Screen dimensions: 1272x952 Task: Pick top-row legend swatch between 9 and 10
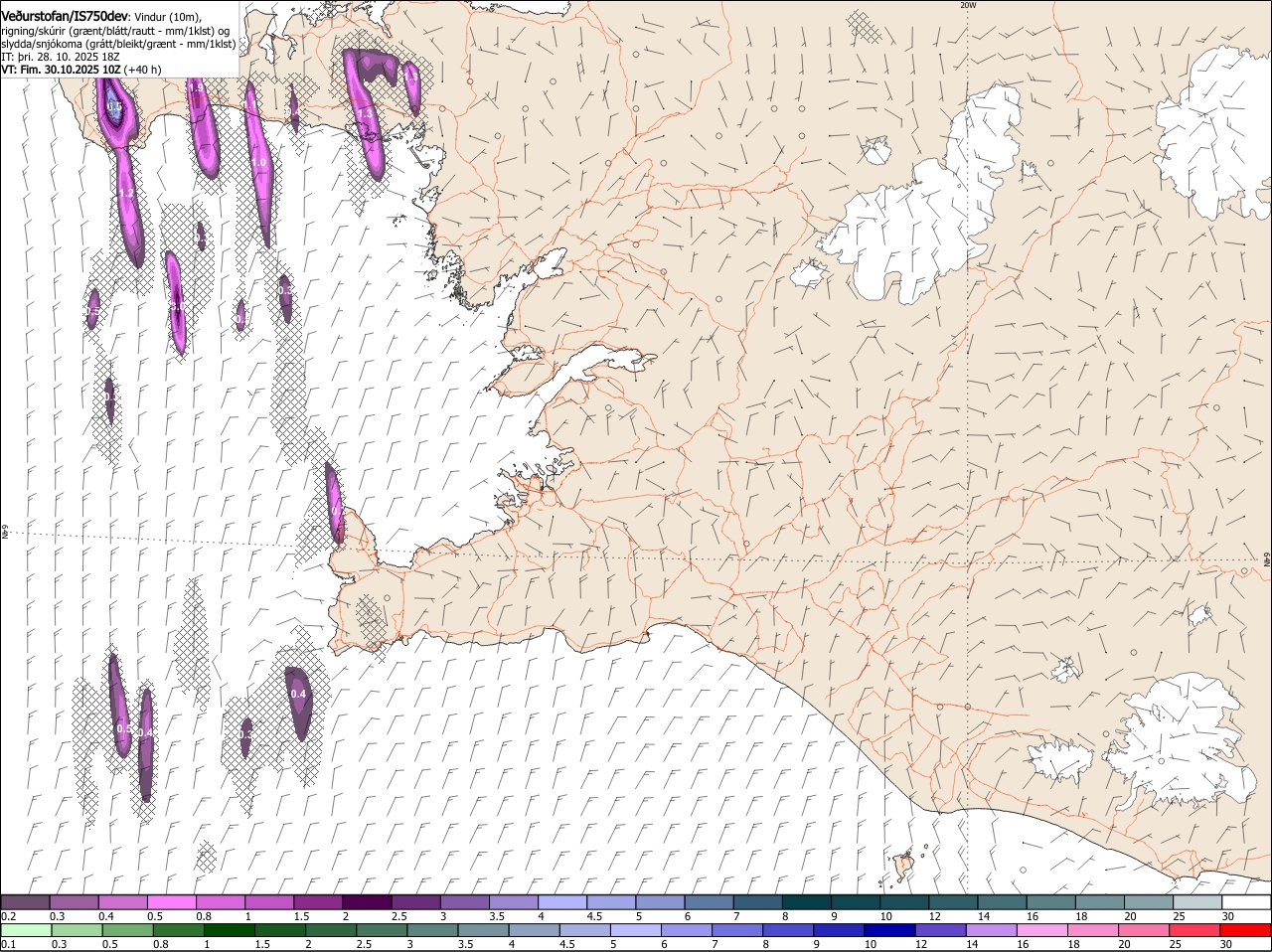tap(856, 901)
